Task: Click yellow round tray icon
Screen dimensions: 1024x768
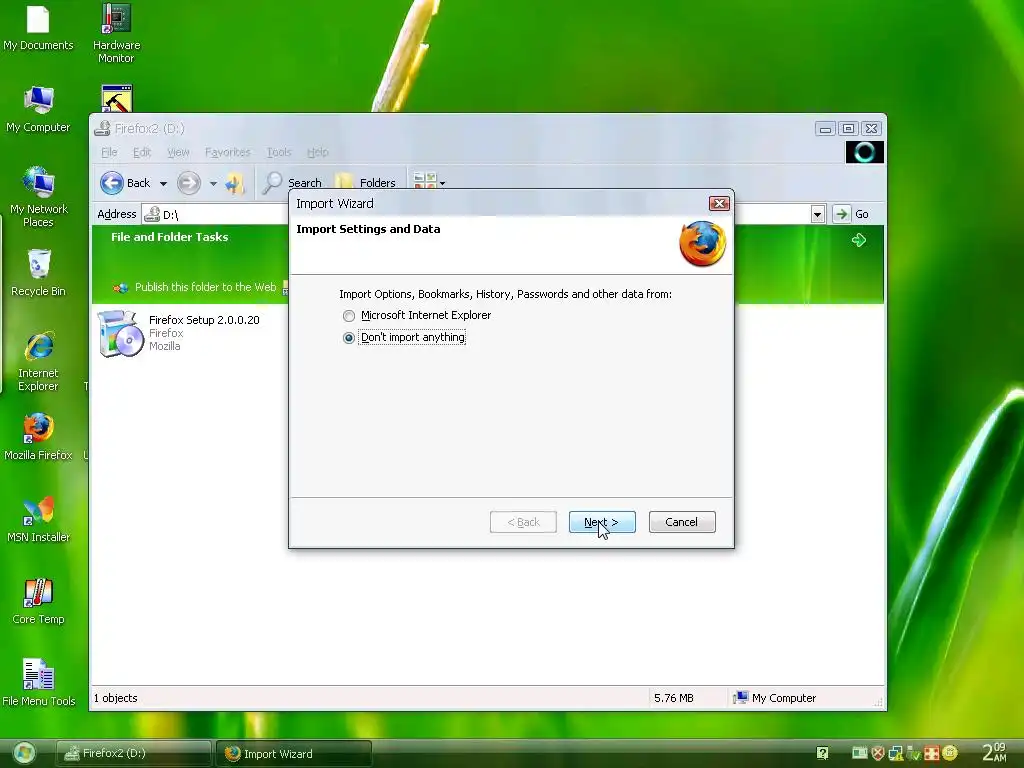Action: coord(950,753)
